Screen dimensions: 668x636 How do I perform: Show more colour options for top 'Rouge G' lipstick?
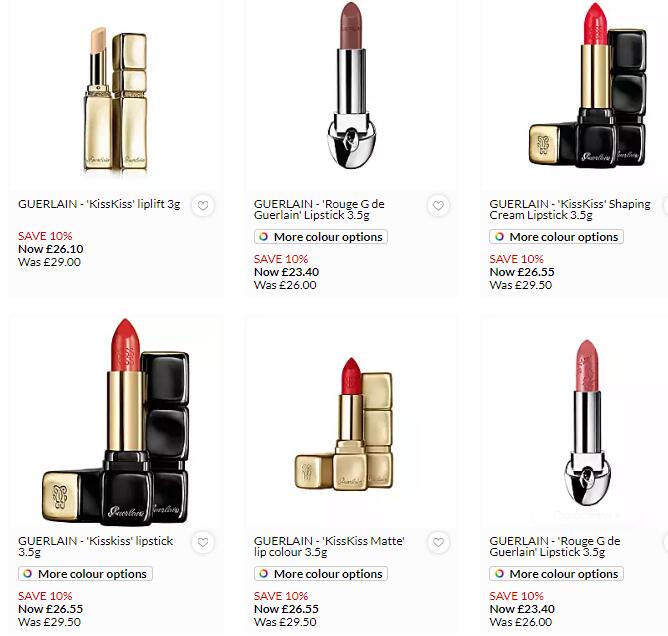pos(321,237)
